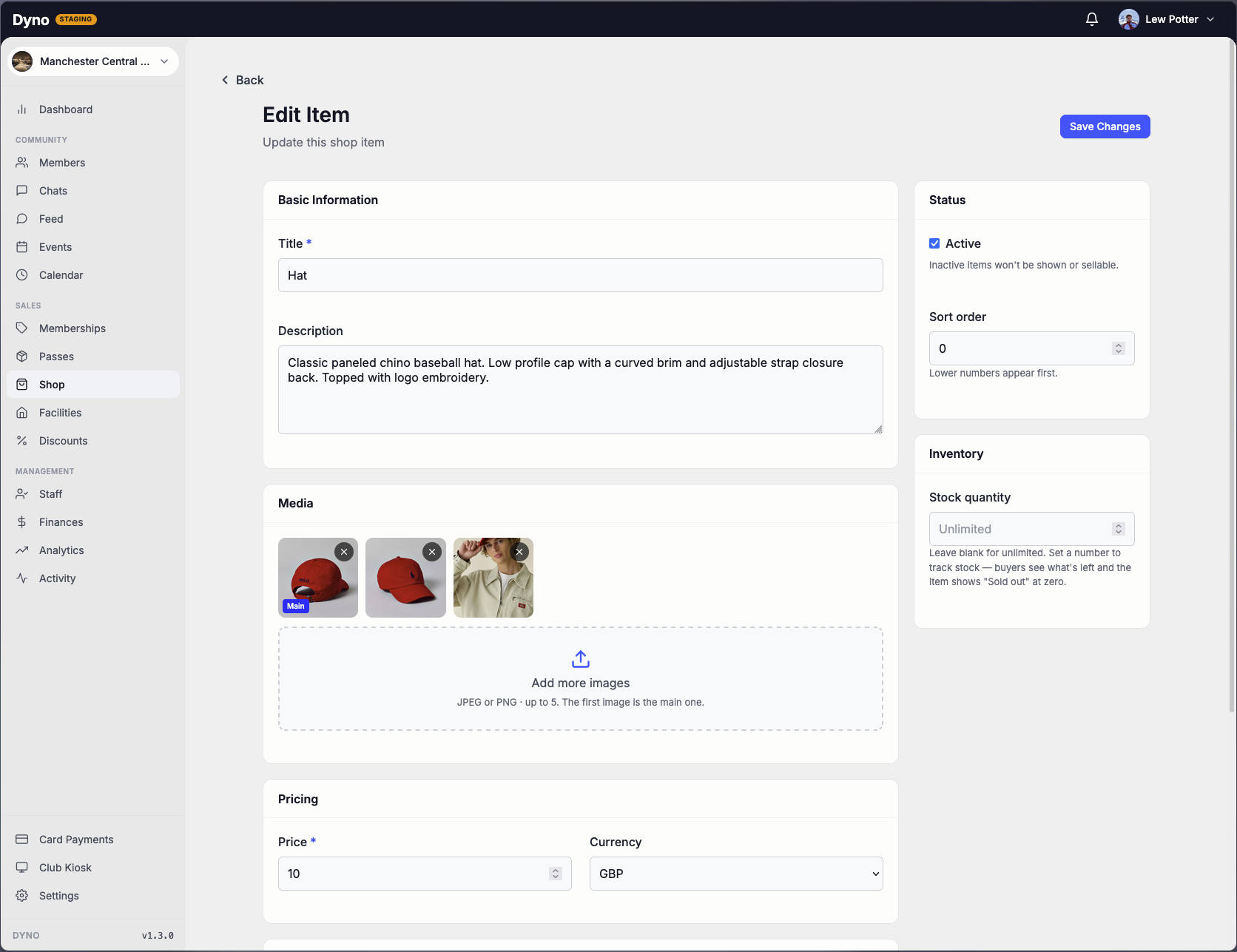Open Staff management page
The width and height of the screenshot is (1237, 952).
click(93, 494)
